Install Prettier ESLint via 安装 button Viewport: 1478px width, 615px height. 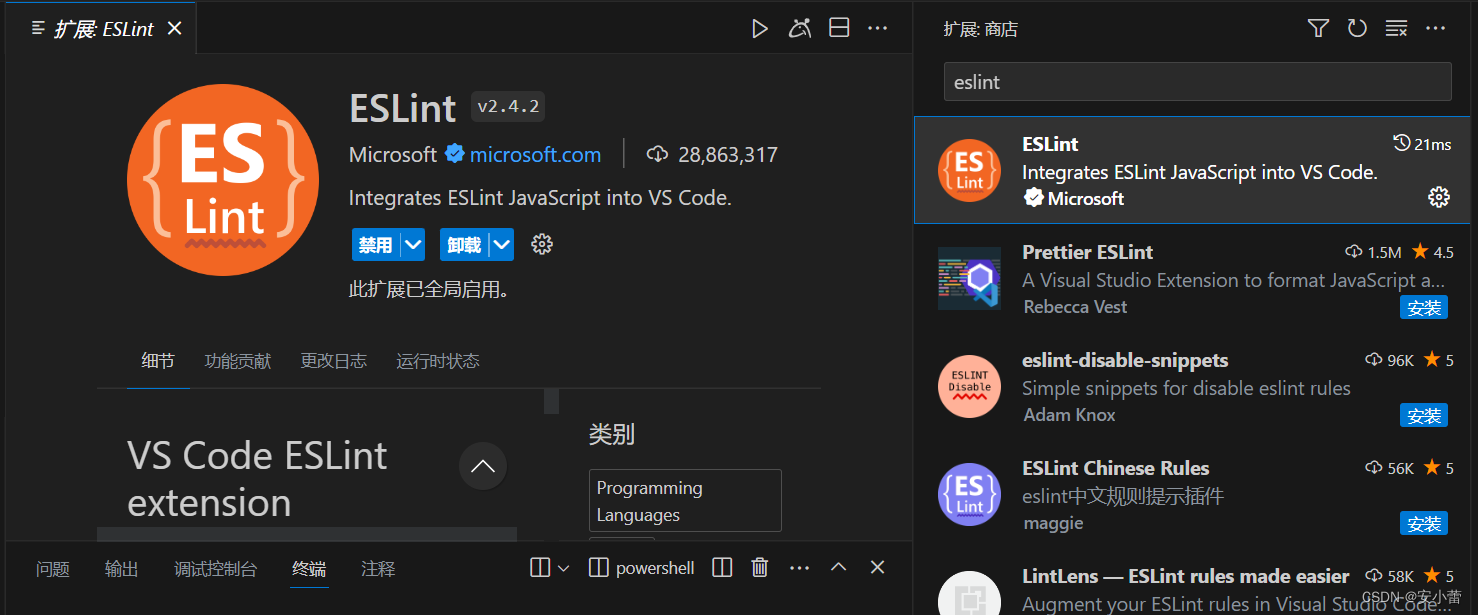(x=1424, y=307)
